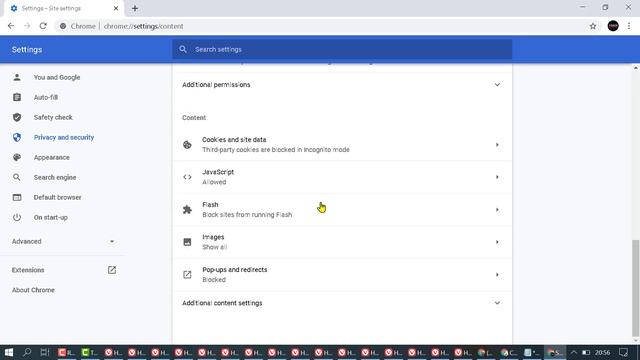
Task: Focus the Search settings field
Action: coord(342,49)
